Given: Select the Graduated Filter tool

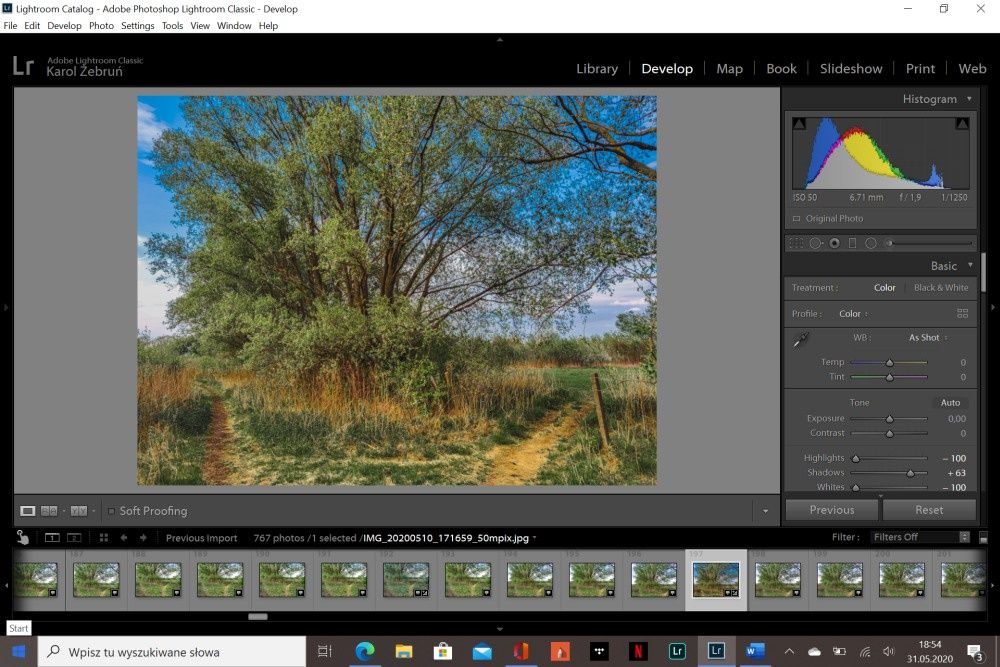Looking at the screenshot, I should point(852,243).
